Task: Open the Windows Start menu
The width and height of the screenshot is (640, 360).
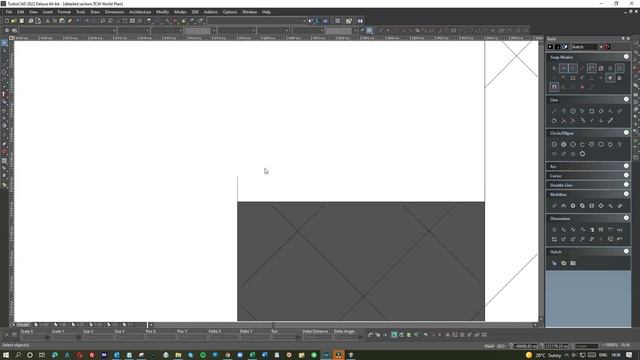Action: (6, 355)
